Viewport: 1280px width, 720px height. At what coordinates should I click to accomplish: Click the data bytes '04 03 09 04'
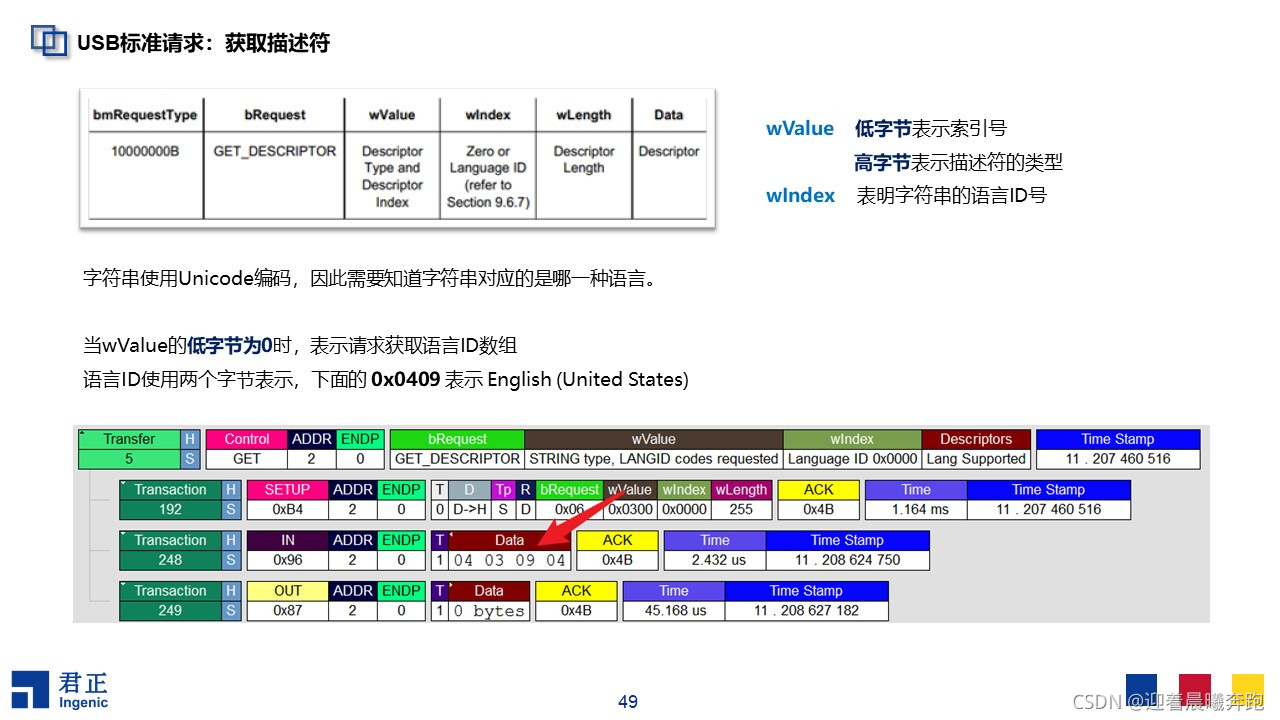point(510,560)
